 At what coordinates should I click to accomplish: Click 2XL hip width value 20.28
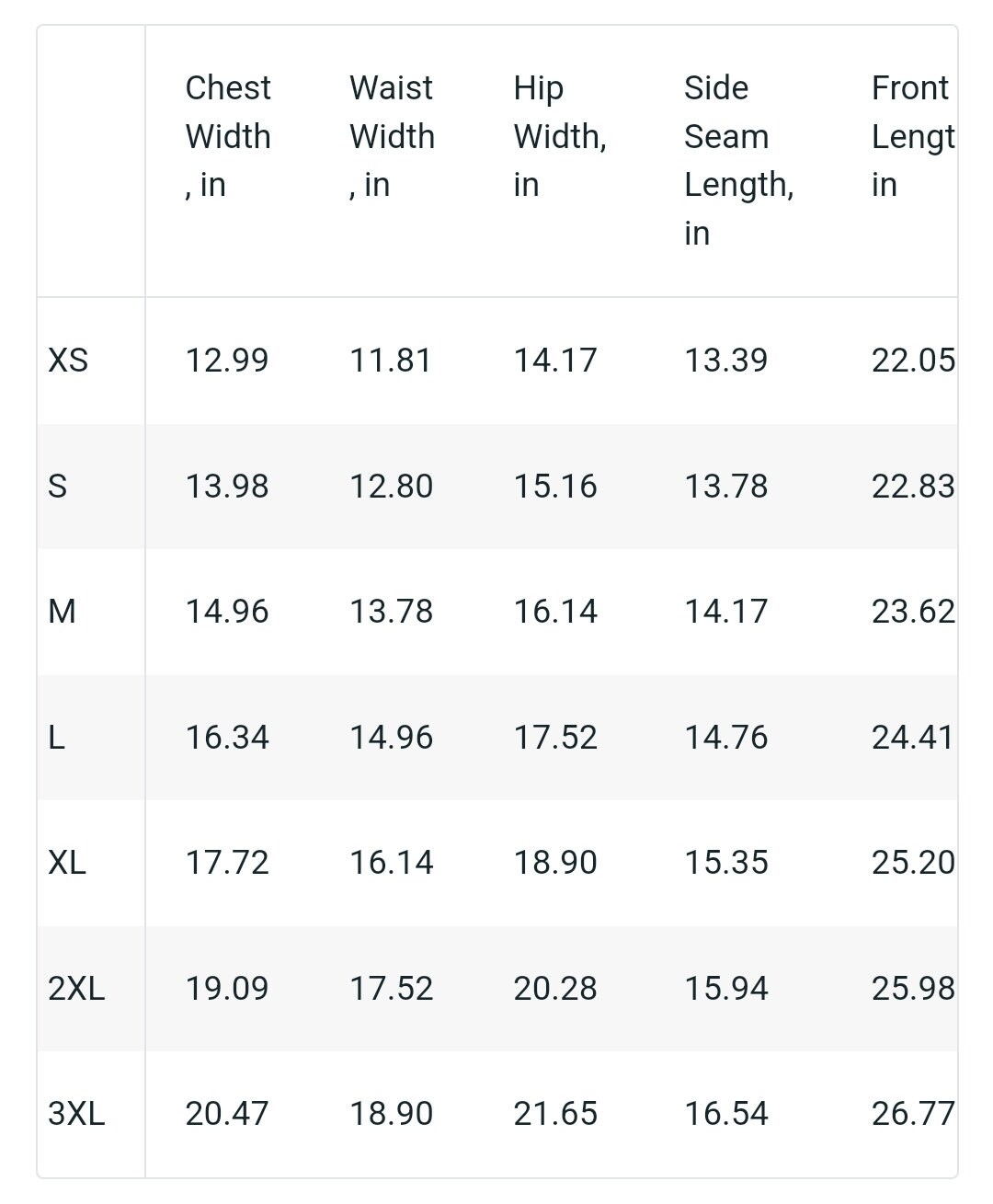(x=555, y=988)
